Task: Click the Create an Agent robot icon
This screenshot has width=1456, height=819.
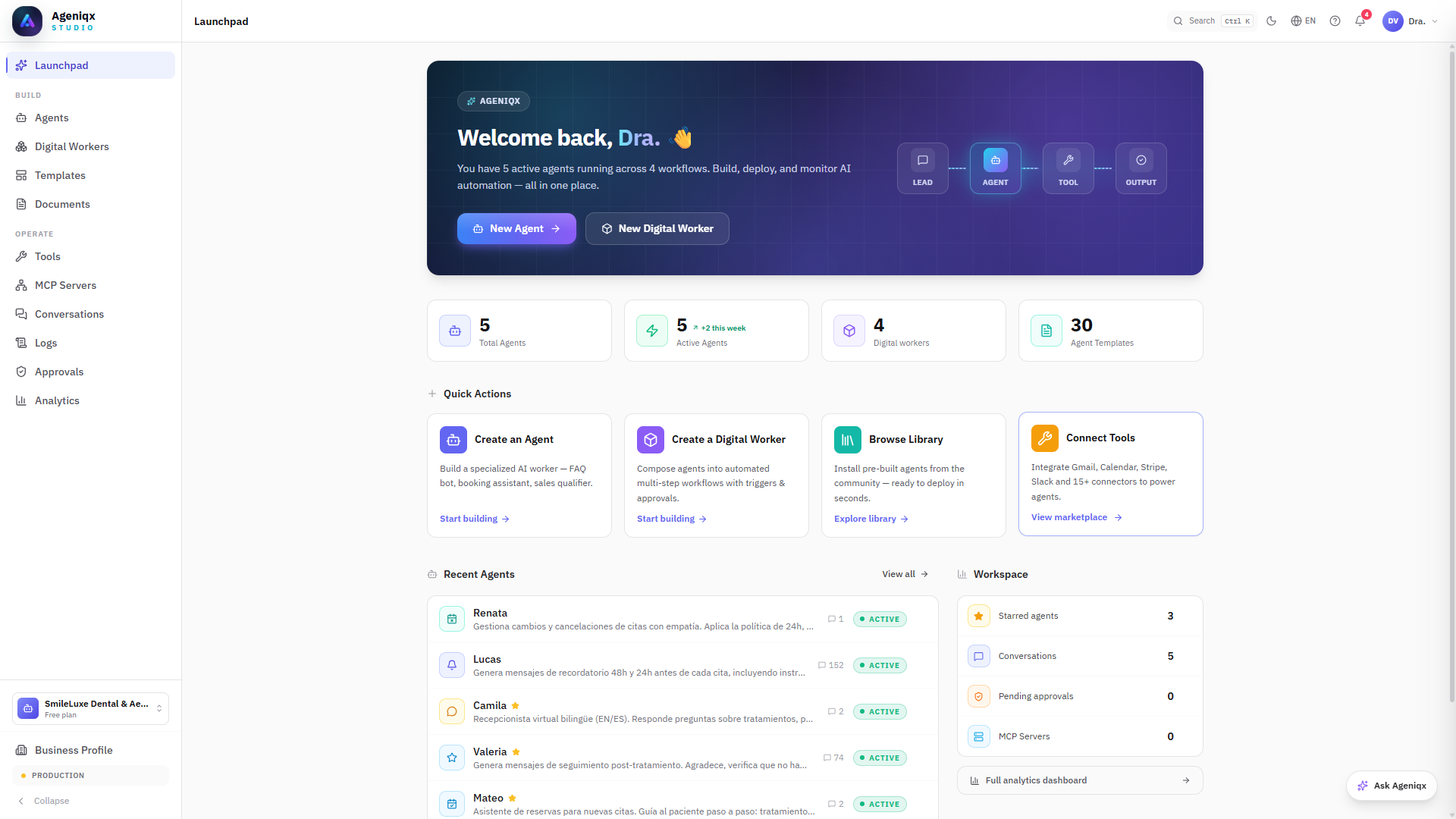Action: [453, 440]
